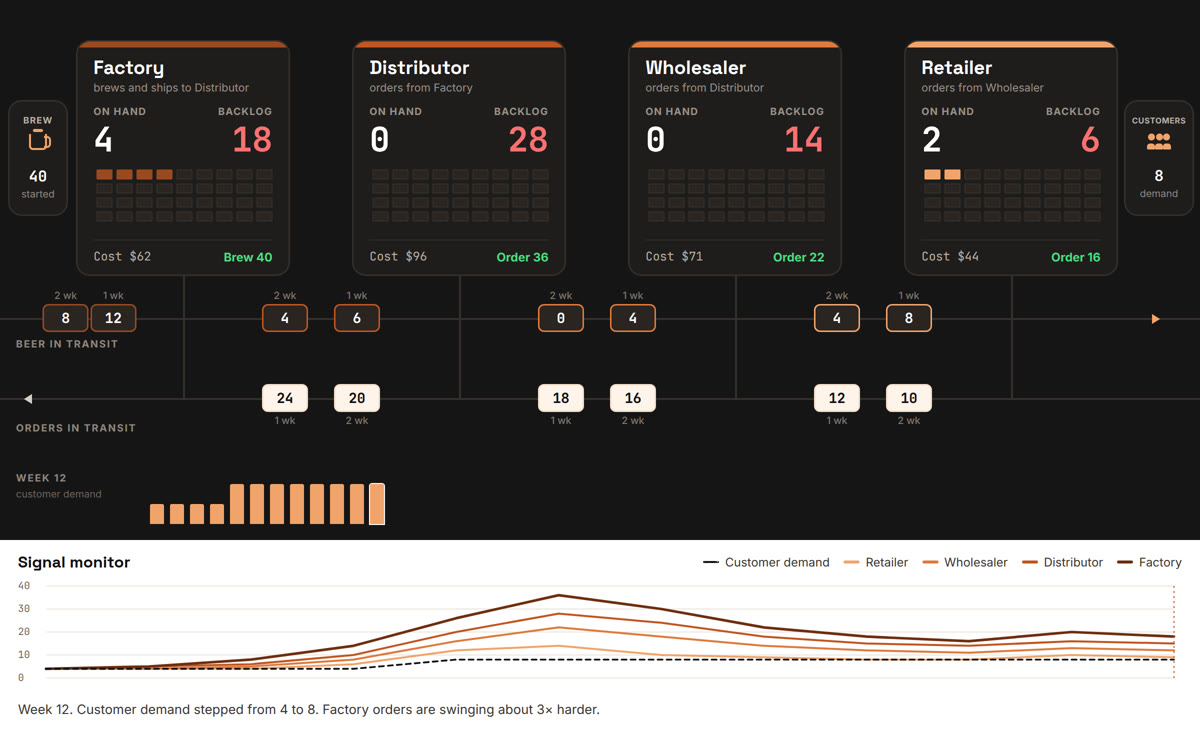
Task: Click the BEER IN TRANSIT label
Action: click(x=67, y=344)
